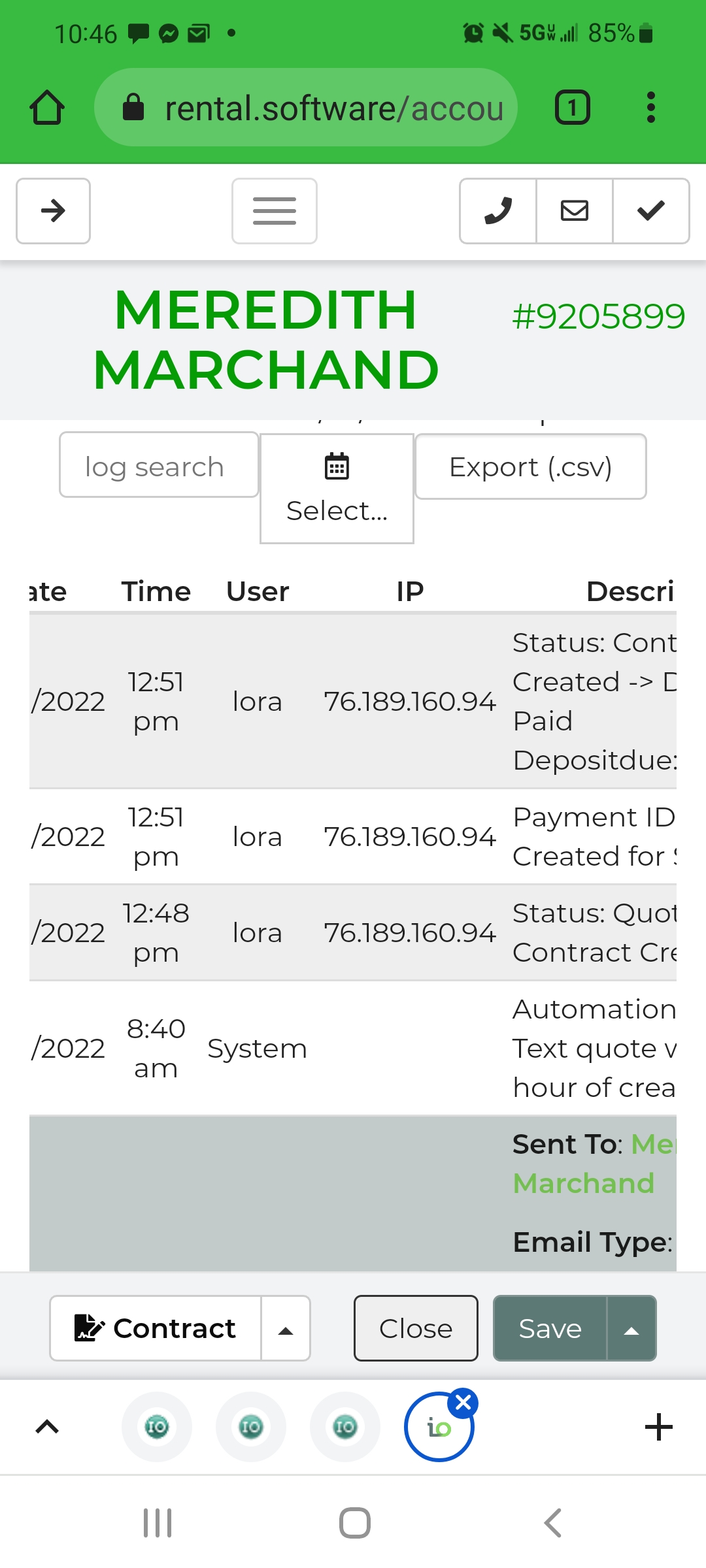
Task: Tap the right arrow sidebar button
Action: pos(53,211)
